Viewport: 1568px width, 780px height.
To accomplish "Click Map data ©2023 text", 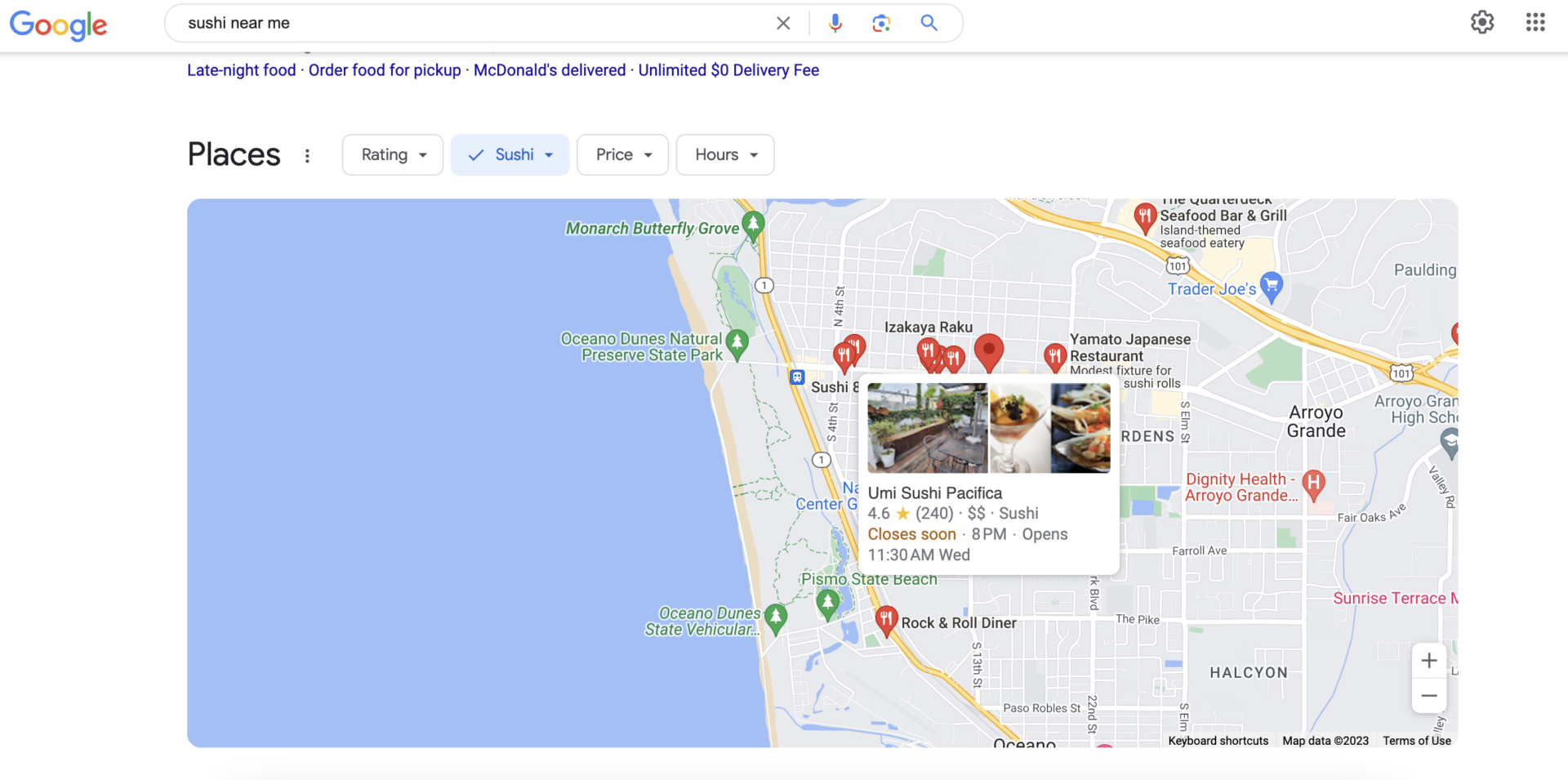I will [1325, 741].
